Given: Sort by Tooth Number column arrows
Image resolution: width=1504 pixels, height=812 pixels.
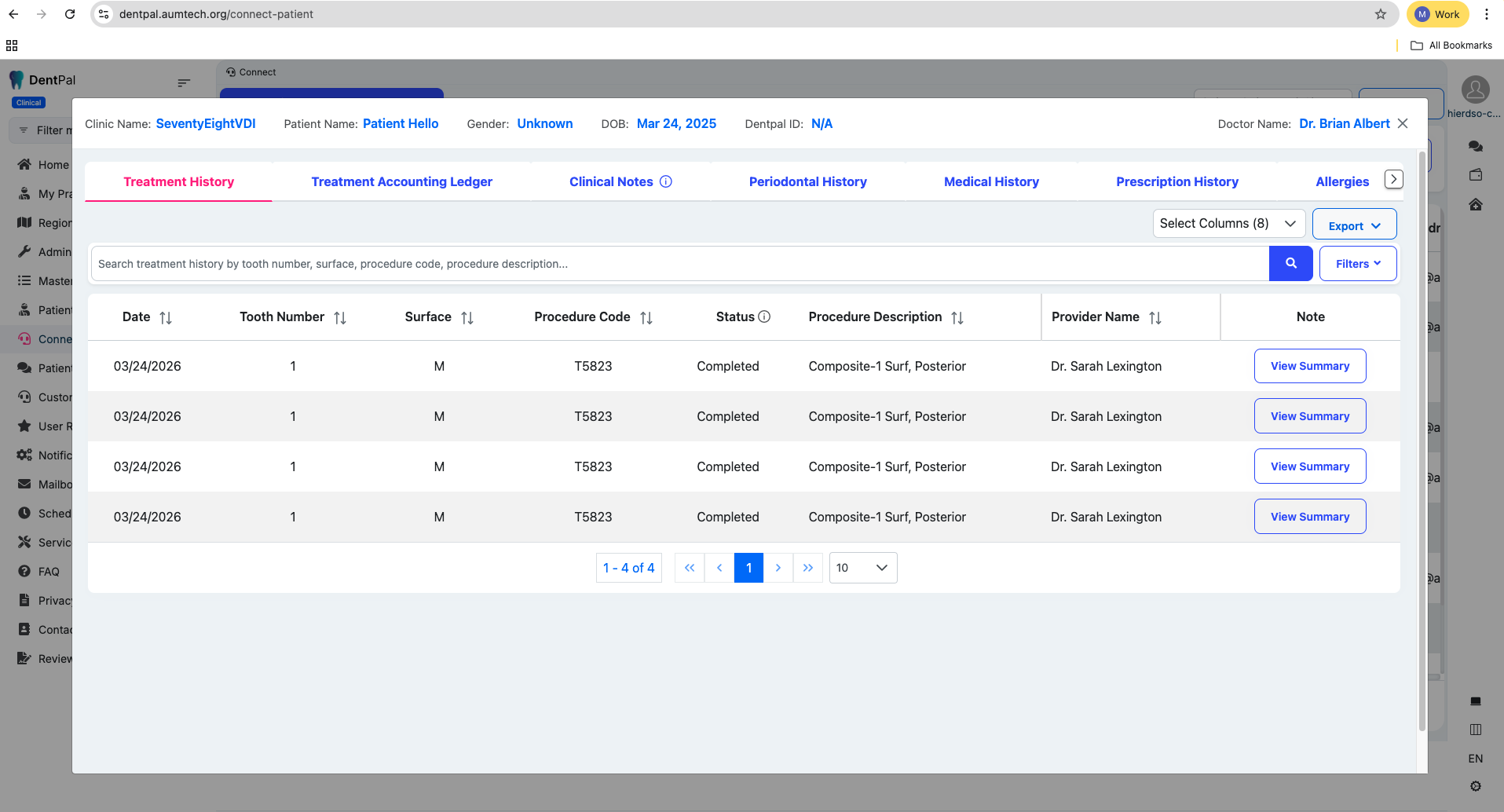Looking at the screenshot, I should point(340,317).
